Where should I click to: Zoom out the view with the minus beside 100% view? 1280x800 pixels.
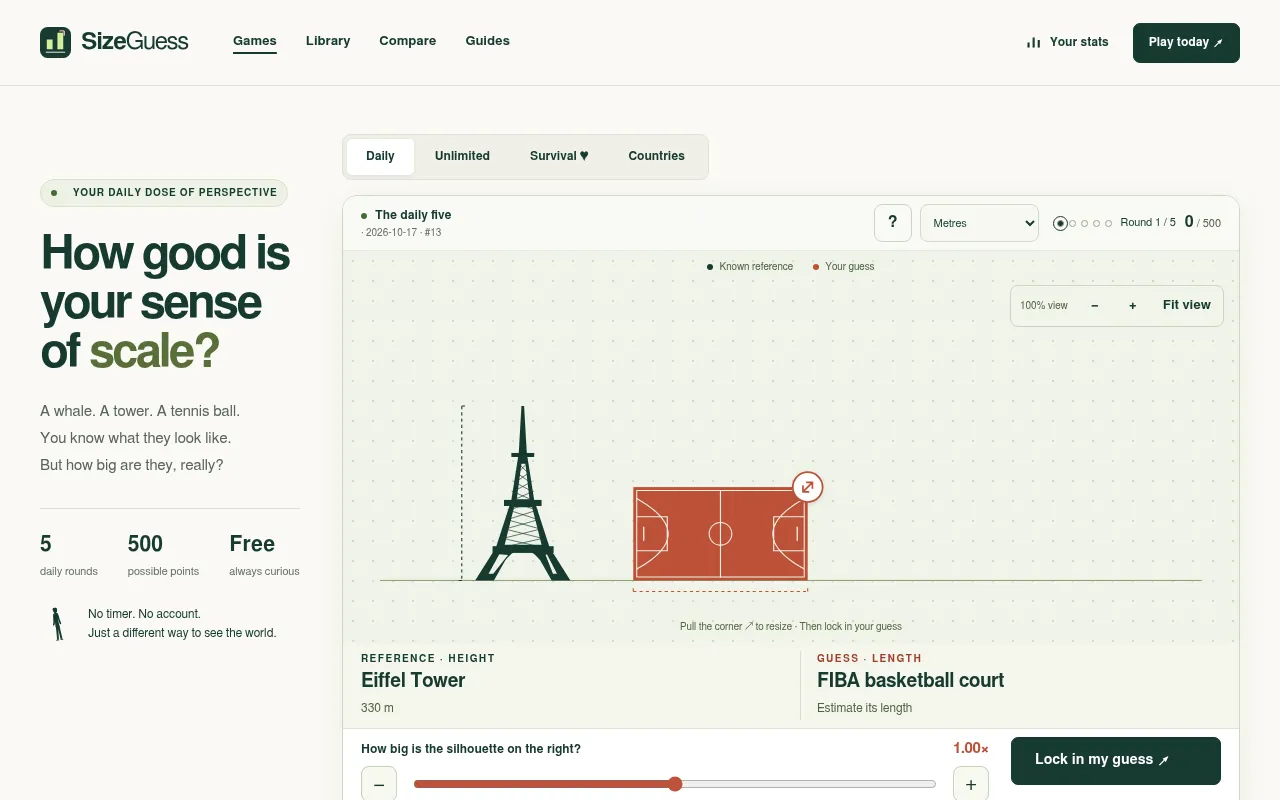point(1095,306)
